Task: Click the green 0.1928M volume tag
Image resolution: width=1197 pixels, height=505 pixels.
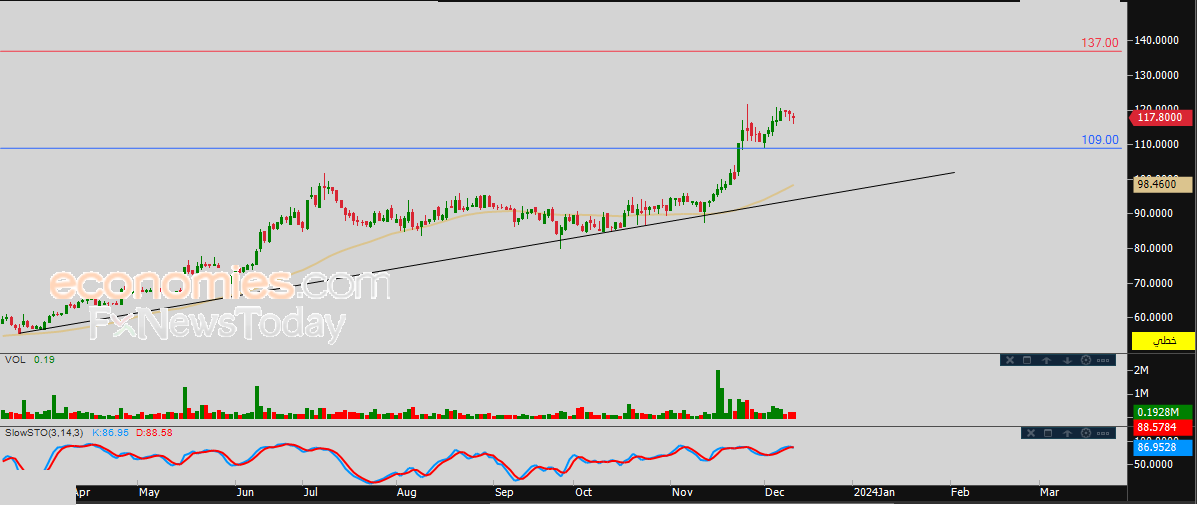Action: [1163, 412]
